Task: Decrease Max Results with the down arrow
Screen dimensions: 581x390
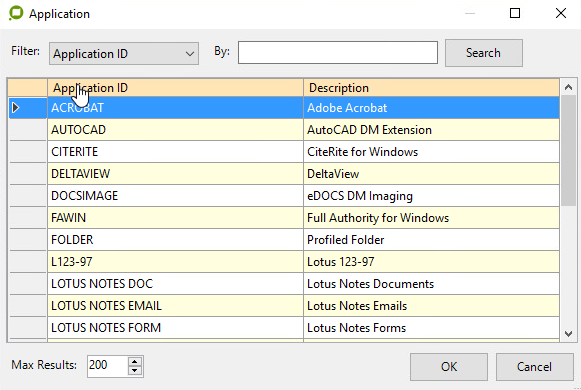Action: [x=135, y=371]
